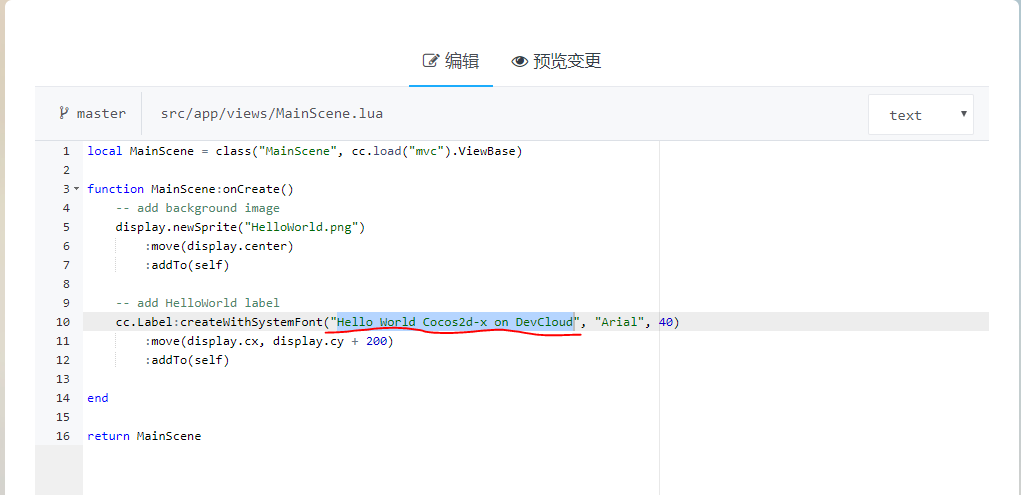Click 'cc.Label:createWithSystemFont' call

pos(219,322)
